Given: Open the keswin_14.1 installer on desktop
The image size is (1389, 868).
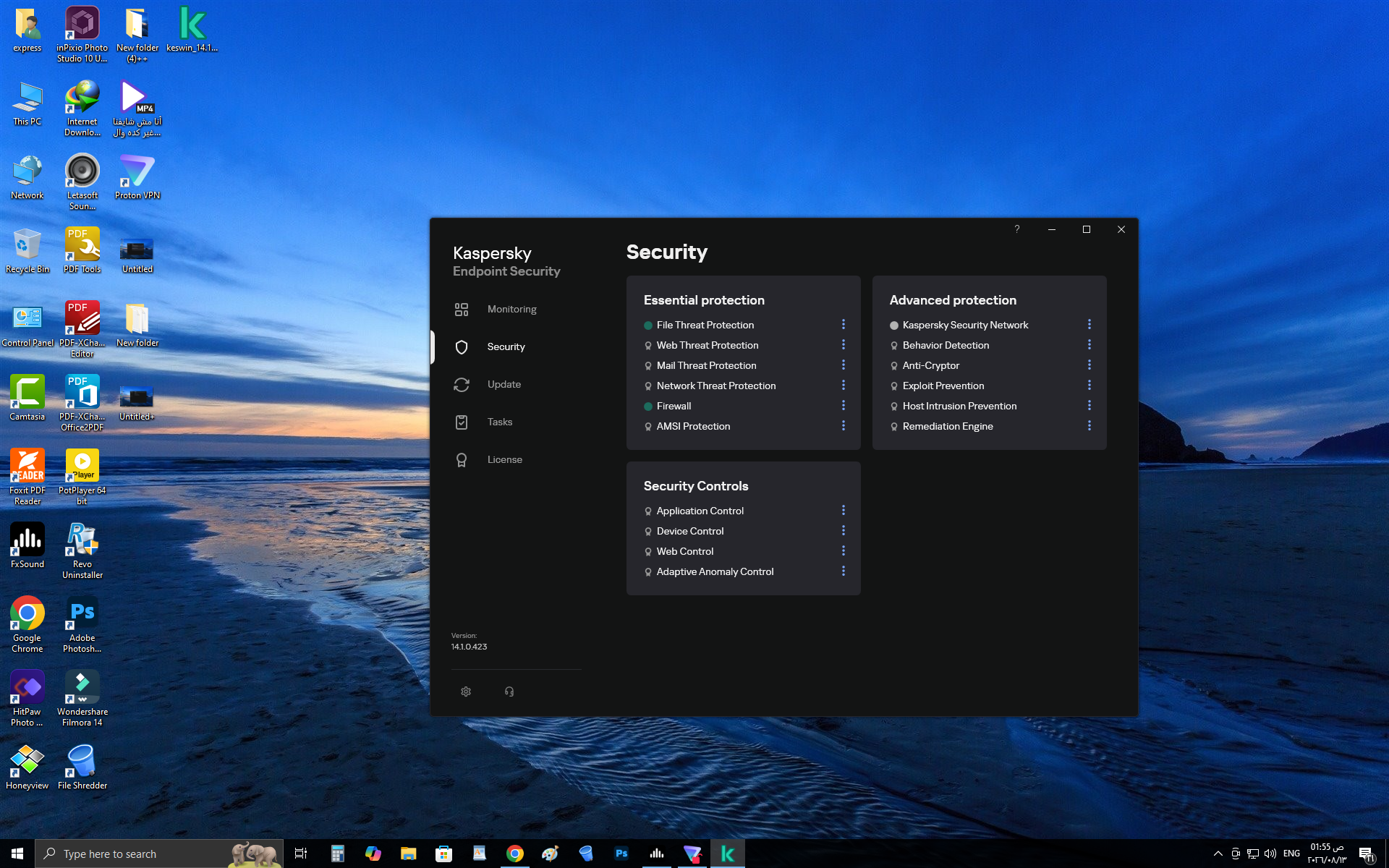Looking at the screenshot, I should click(x=192, y=30).
